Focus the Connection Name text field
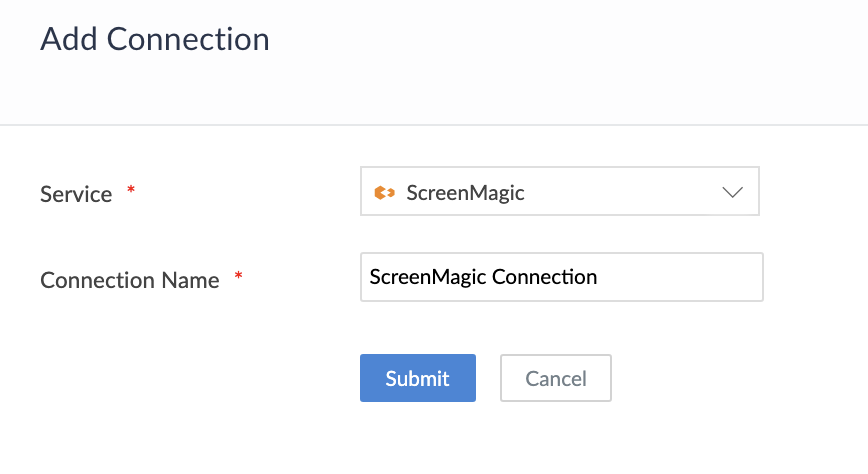Viewport: 868px width, 474px height. pyautogui.click(x=561, y=277)
